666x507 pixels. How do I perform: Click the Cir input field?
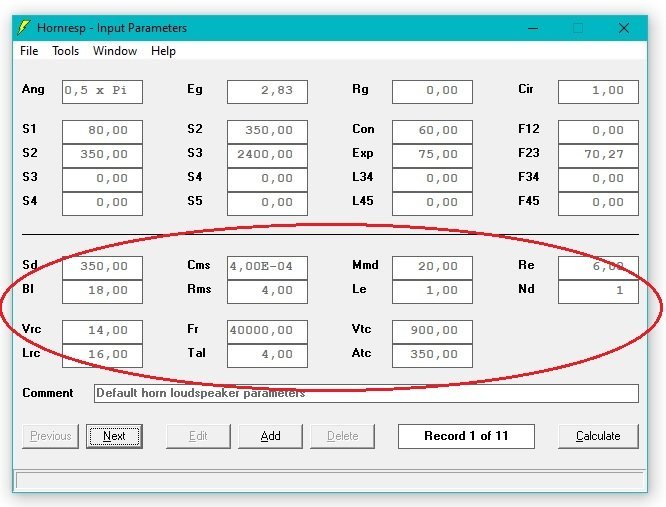click(x=598, y=92)
